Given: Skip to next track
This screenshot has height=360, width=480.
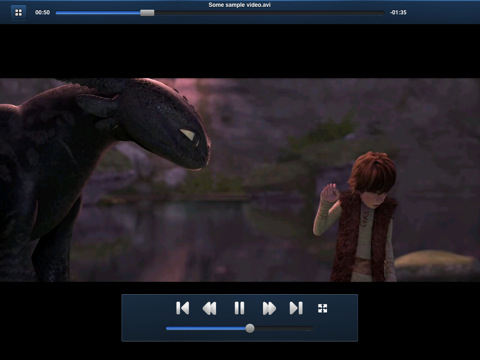Looking at the screenshot, I should point(296,308).
